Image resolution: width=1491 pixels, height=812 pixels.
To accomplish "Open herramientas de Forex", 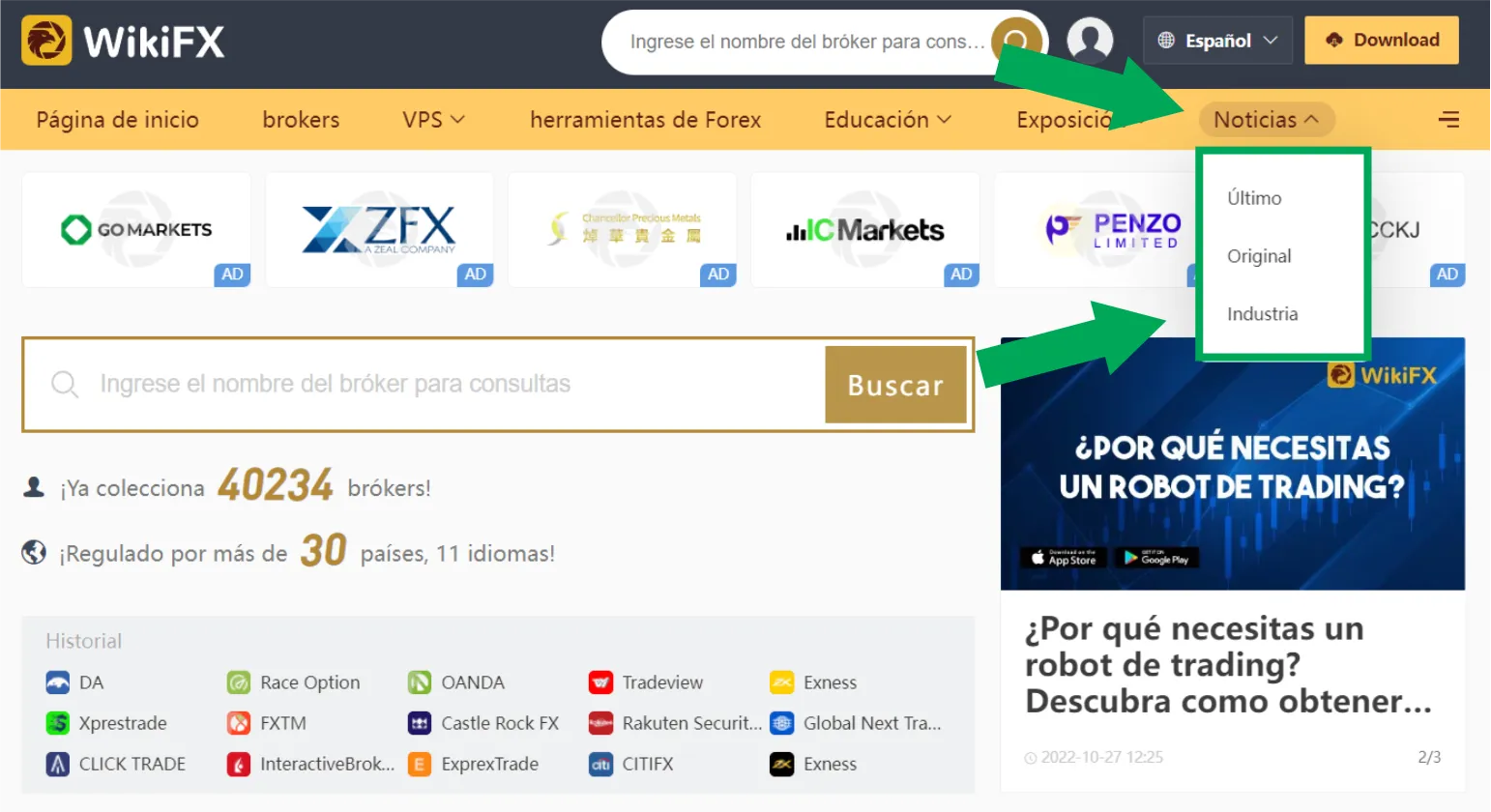I will (645, 120).
